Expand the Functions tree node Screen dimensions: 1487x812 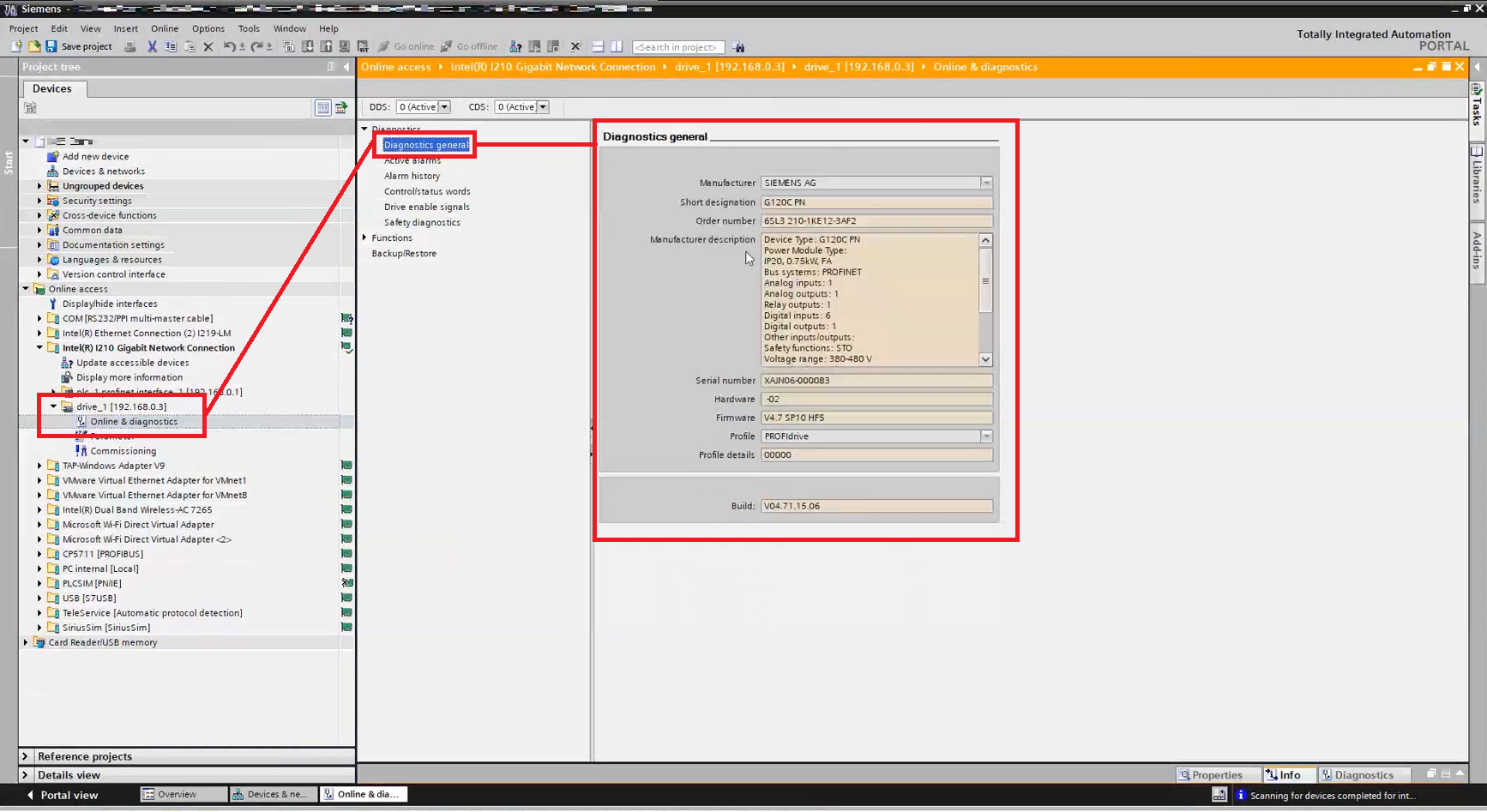[365, 238]
